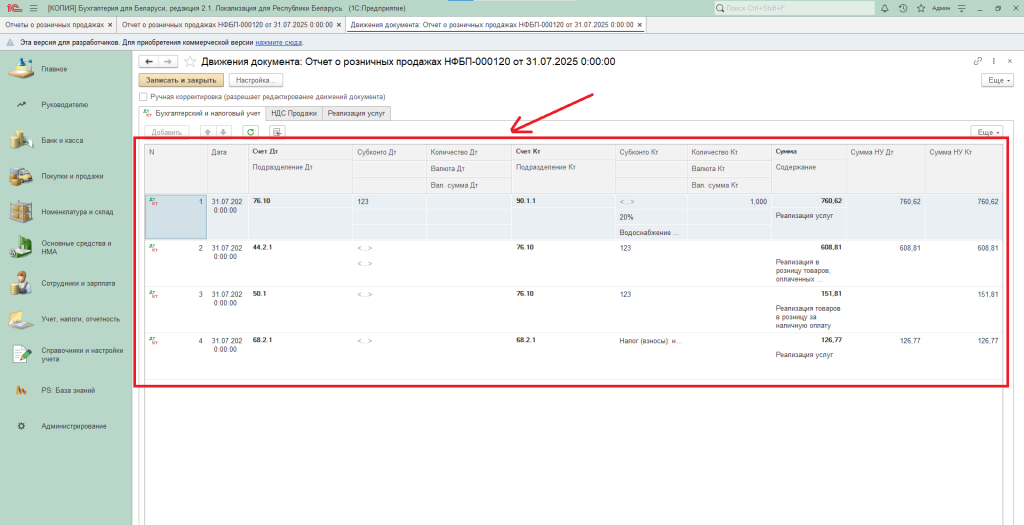
Task: Expand the top-right Еще dropdown
Action: [x=996, y=80]
